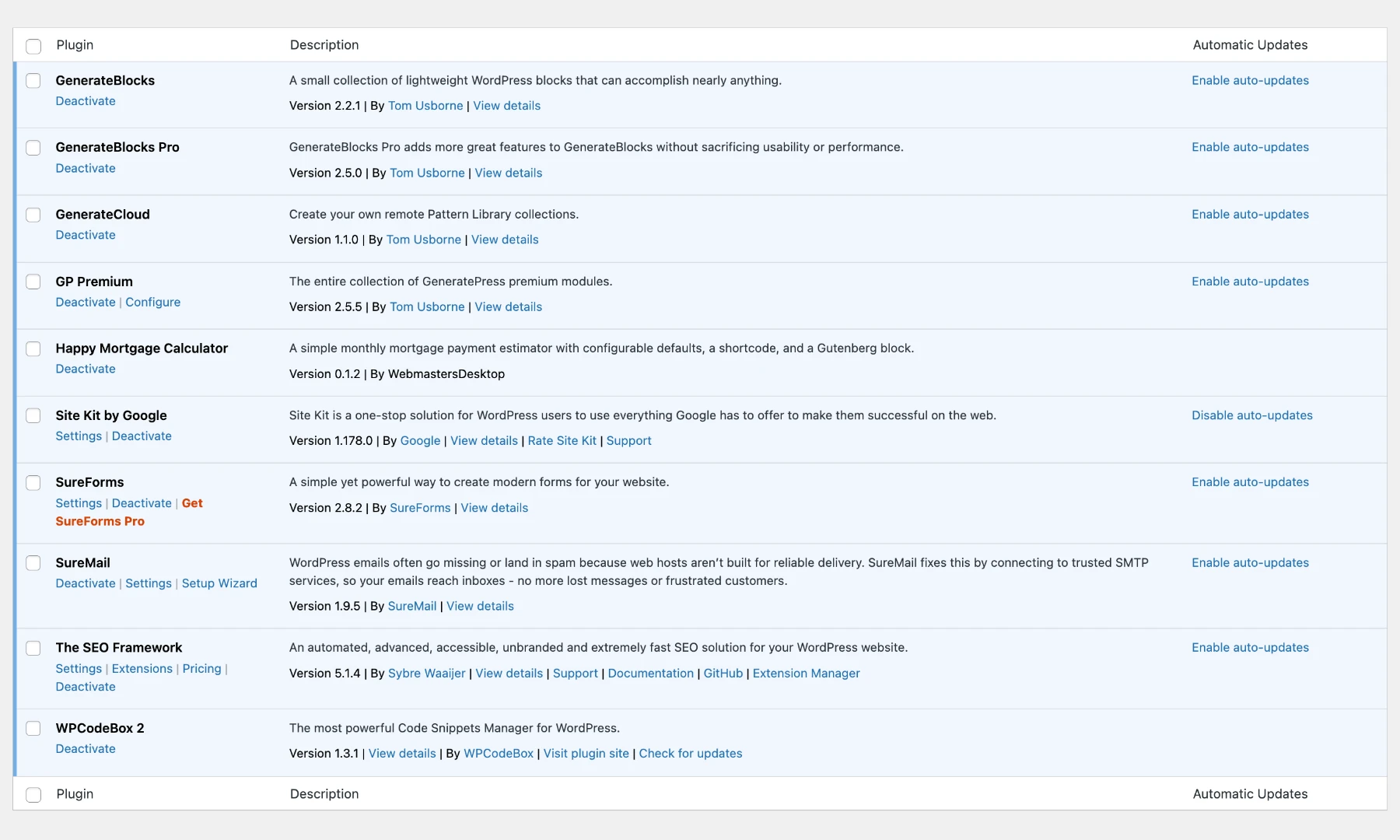Deactivate the GenerateBlocks plugin
1400x840 pixels.
pos(86,101)
